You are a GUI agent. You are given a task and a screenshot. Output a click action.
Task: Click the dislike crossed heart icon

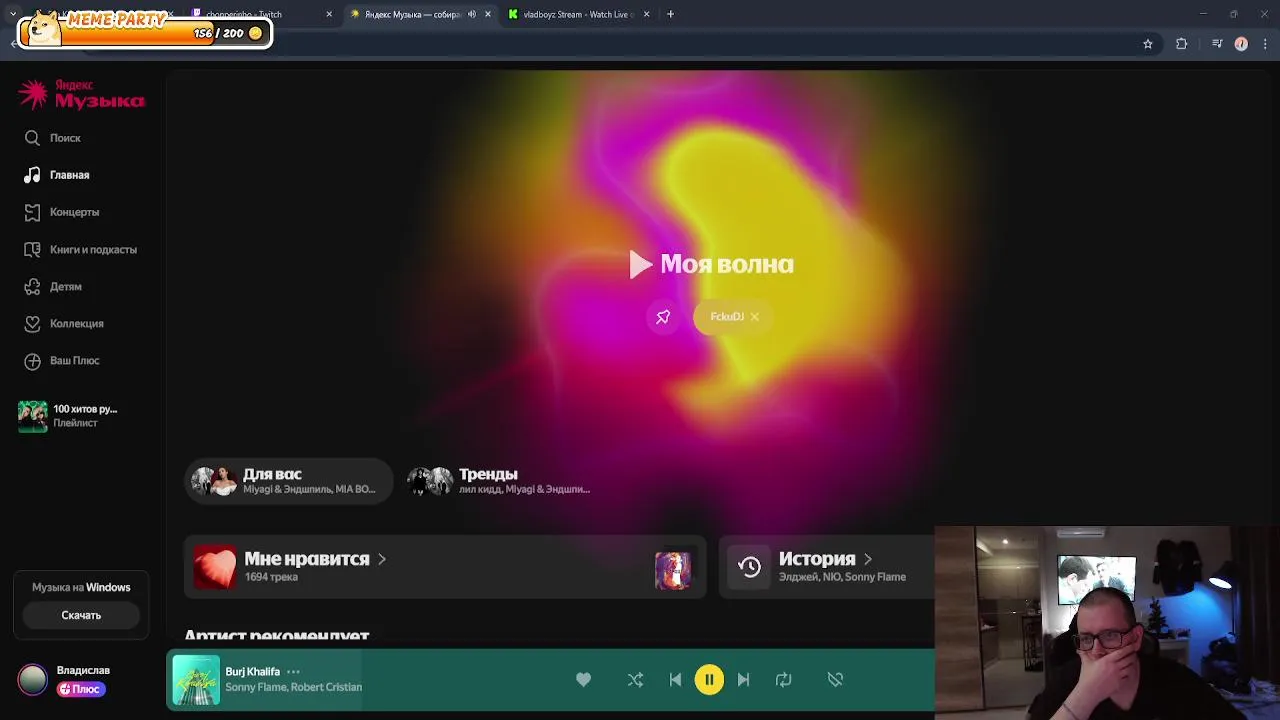click(x=836, y=680)
